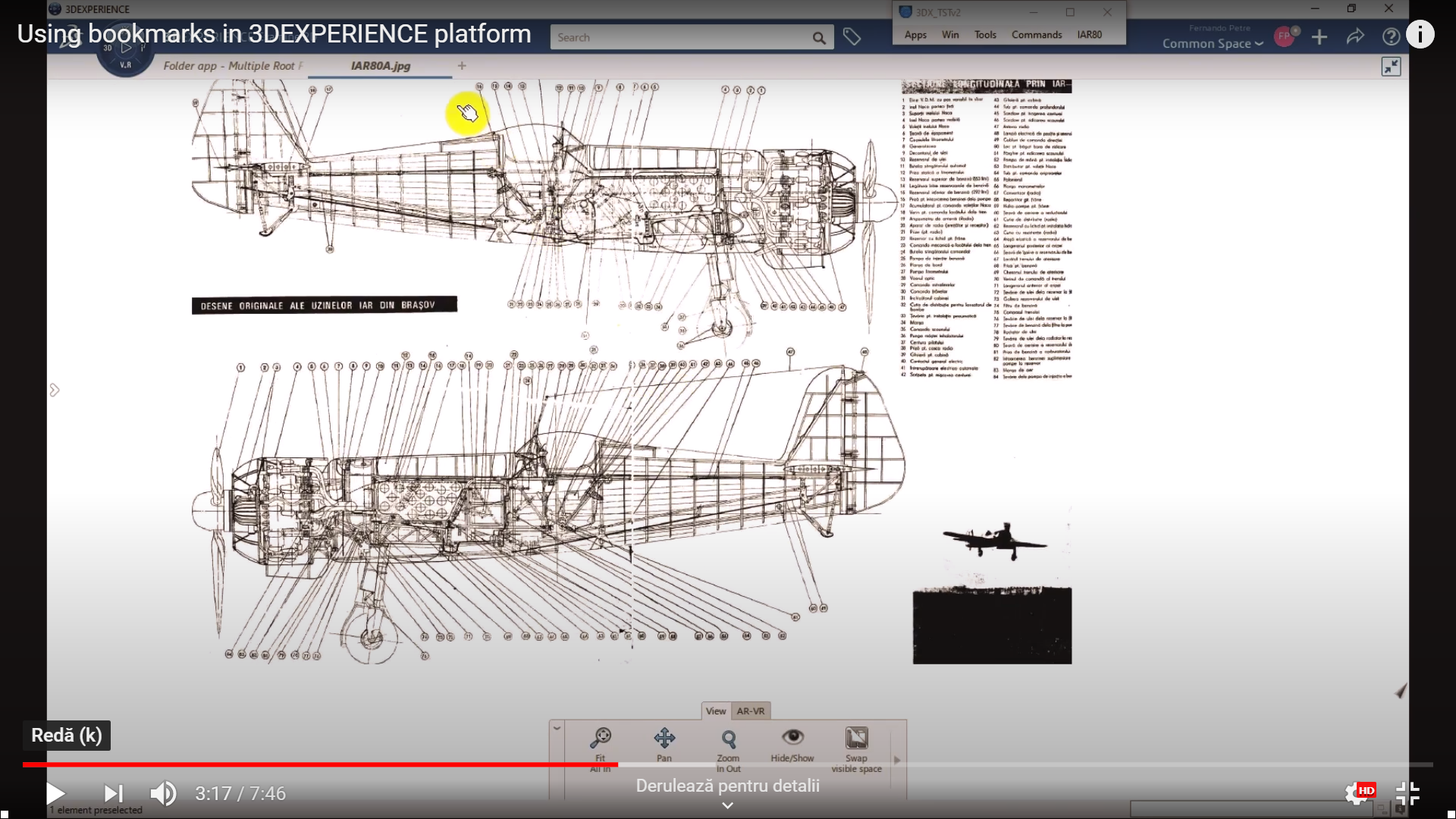Play the video

click(x=55, y=793)
